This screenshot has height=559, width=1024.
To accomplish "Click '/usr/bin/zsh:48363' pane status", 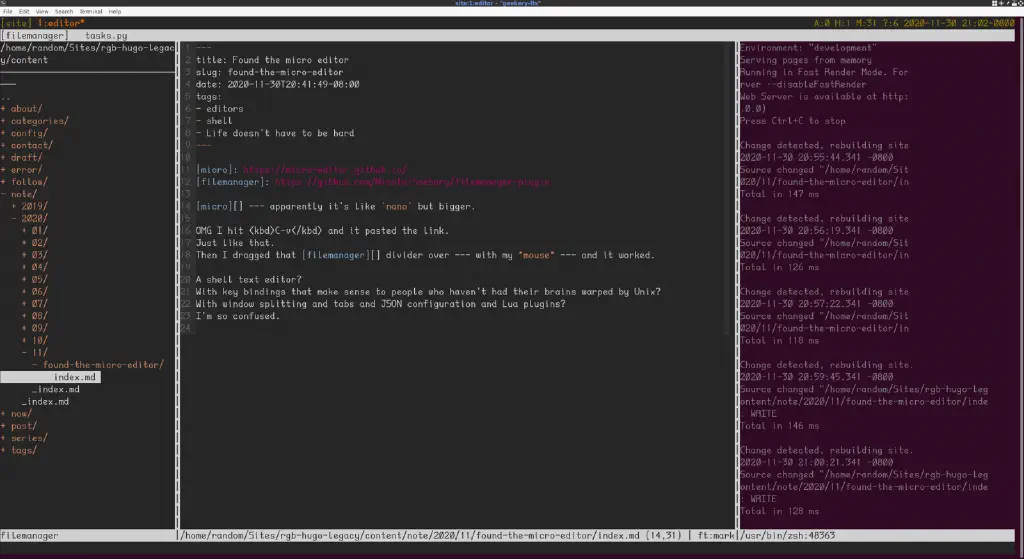I will point(788,535).
